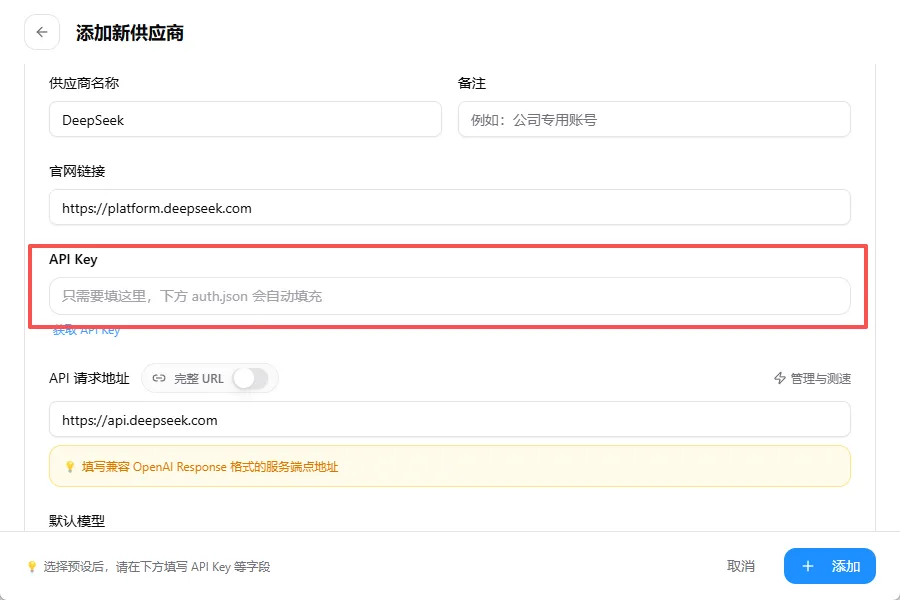Screen dimensions: 900x600
Task: Click the 默认模型 label
Action: click(77, 521)
